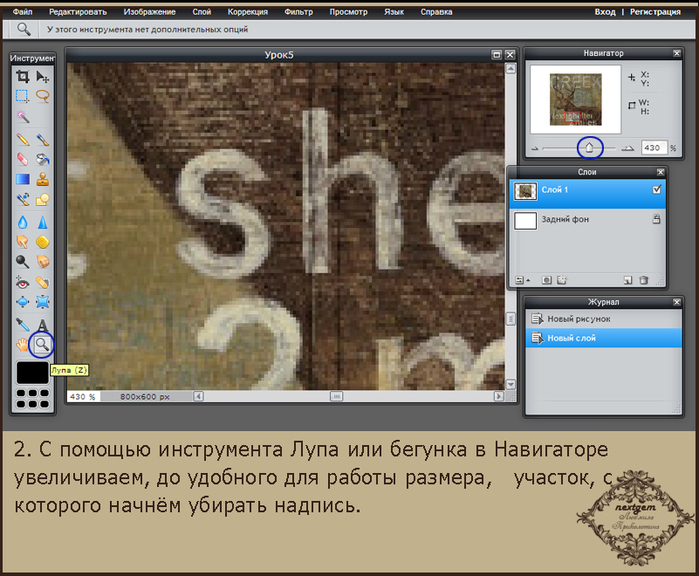Select the Слой 1 layer row
Viewport: 699px width, 576px height.
click(588, 194)
